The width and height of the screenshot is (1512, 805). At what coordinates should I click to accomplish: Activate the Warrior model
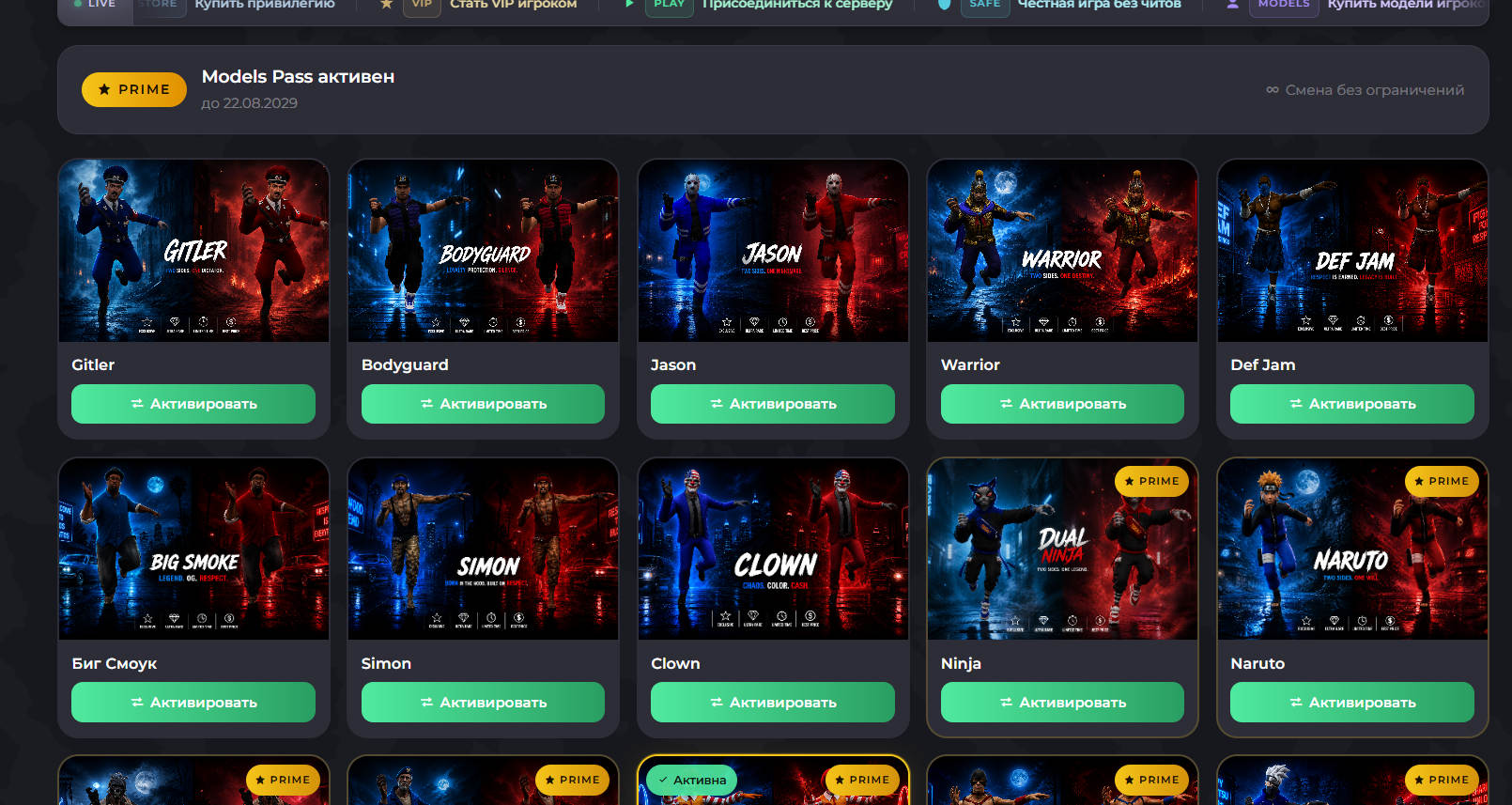coord(1062,404)
